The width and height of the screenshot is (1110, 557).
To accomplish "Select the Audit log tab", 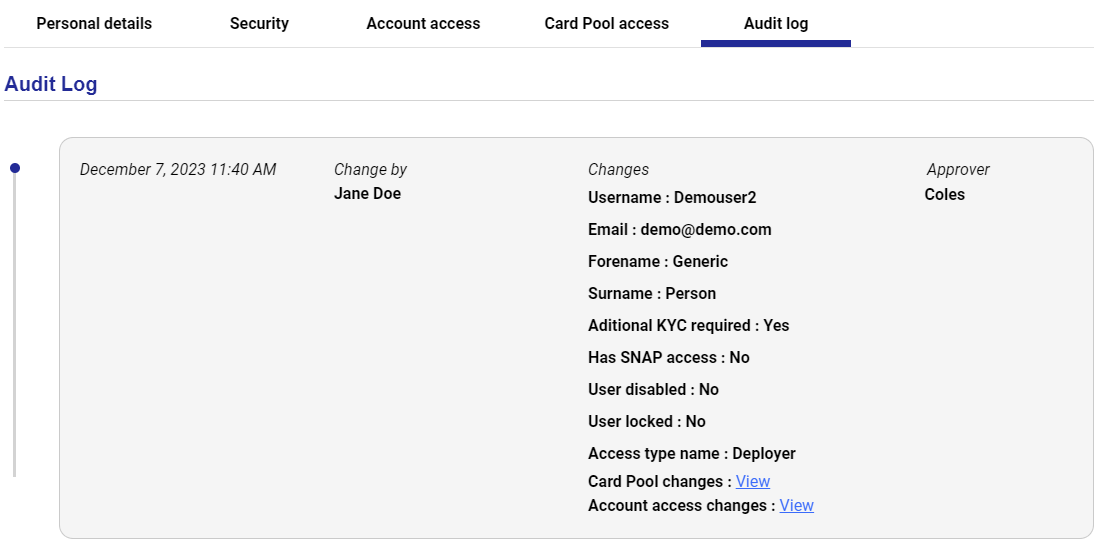I will [776, 23].
